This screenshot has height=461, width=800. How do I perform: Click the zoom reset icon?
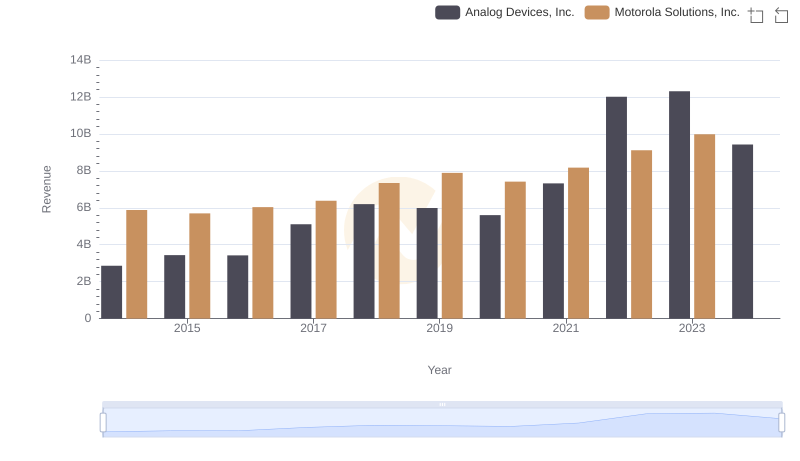781,15
